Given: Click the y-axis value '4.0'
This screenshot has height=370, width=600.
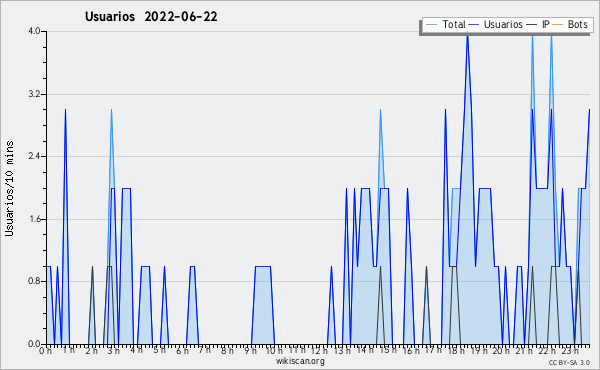Looking at the screenshot, I should point(34,31).
